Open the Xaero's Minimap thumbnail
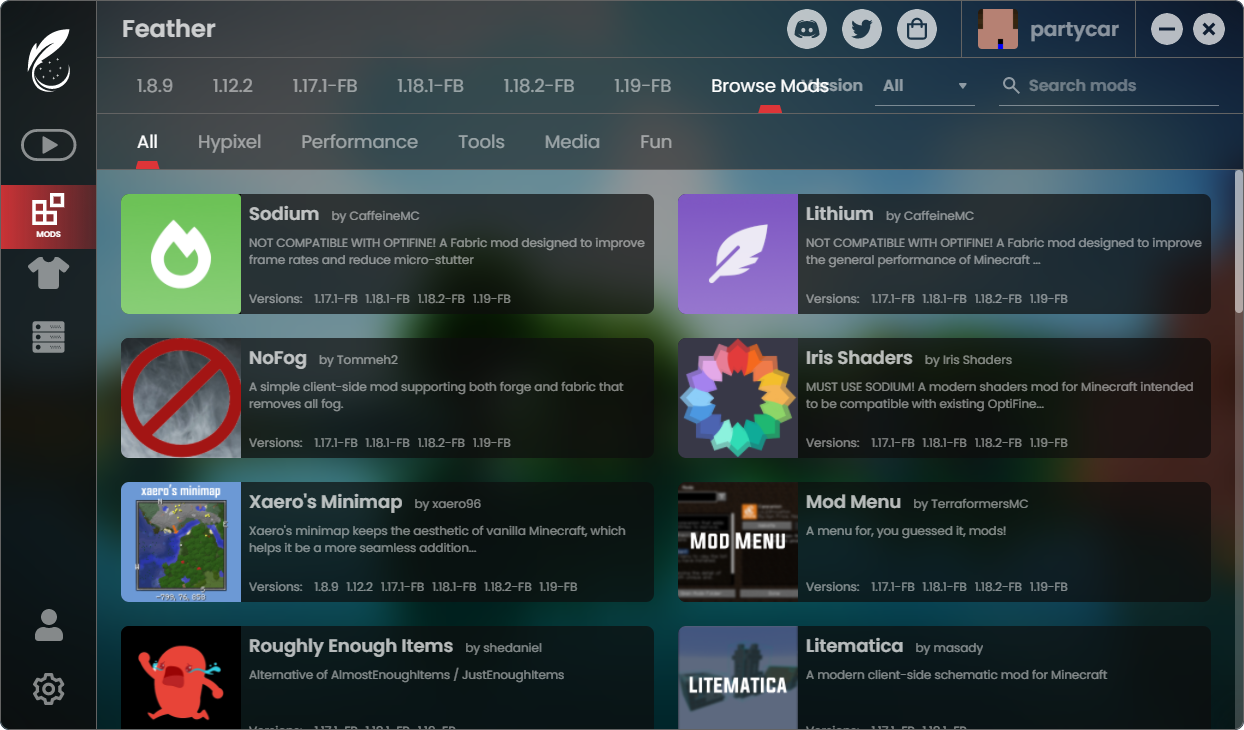This screenshot has width=1244, height=730. click(181, 542)
